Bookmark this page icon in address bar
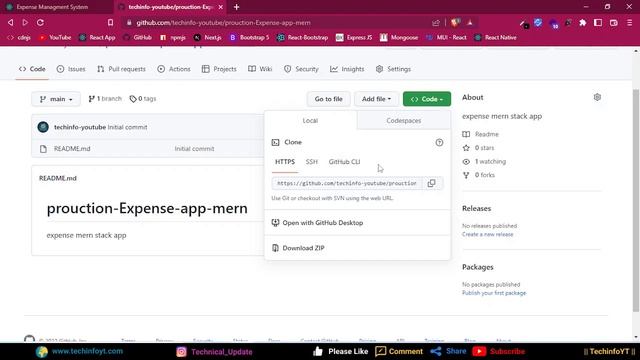The width and height of the screenshot is (640, 360). pyautogui.click(x=110, y=23)
